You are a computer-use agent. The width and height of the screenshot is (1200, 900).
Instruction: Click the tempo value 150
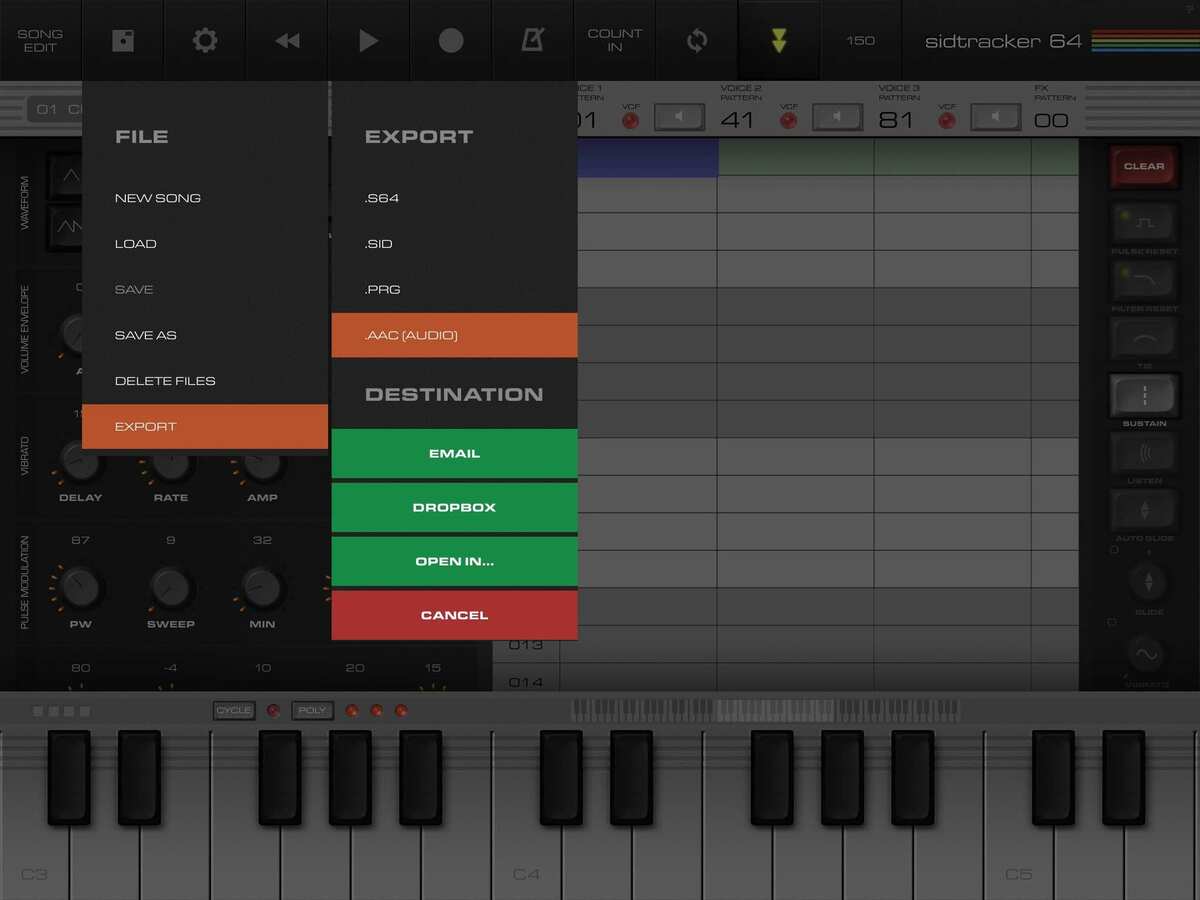(860, 41)
